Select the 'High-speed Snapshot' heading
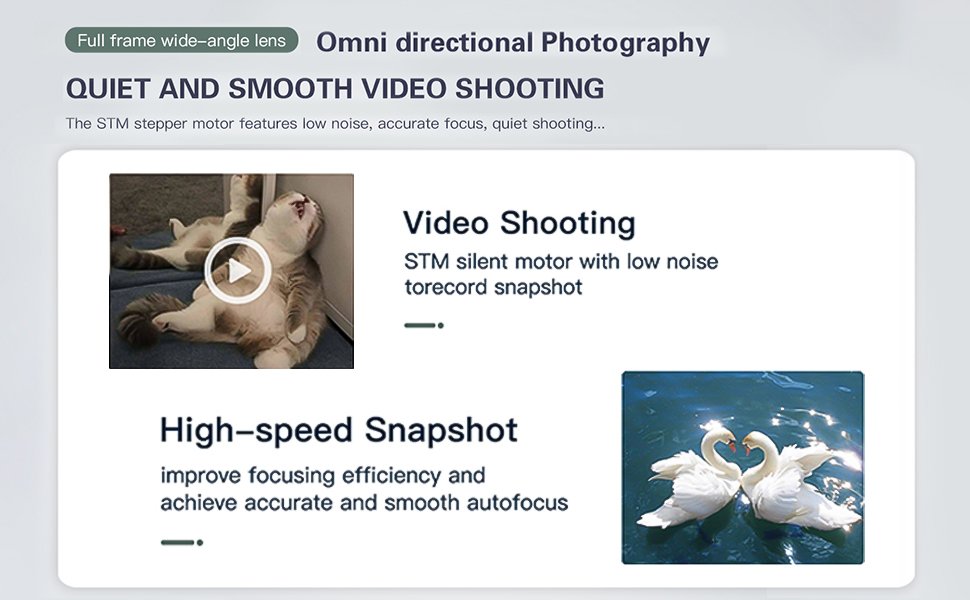The height and width of the screenshot is (600, 970). pos(338,430)
